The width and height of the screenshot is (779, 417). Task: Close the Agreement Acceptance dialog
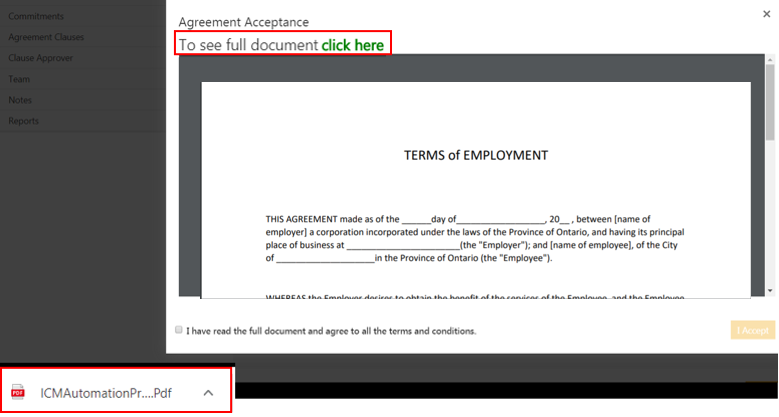[767, 14]
